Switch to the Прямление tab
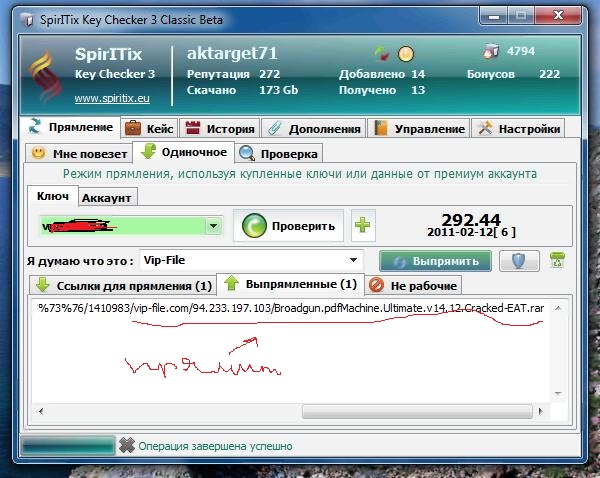Screen dimensions: 600x478 (x=71, y=127)
